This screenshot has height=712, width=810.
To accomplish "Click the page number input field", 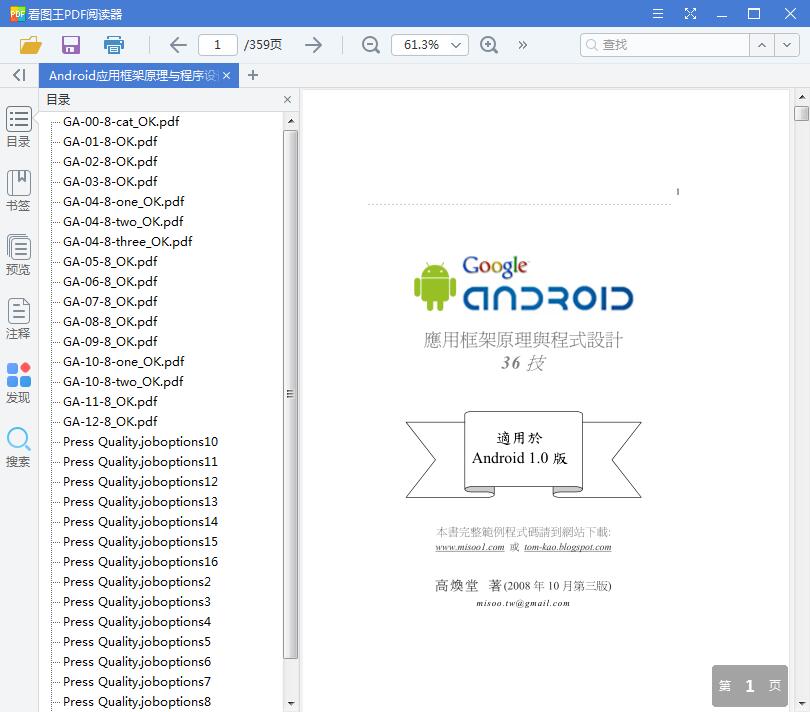I will click(217, 45).
